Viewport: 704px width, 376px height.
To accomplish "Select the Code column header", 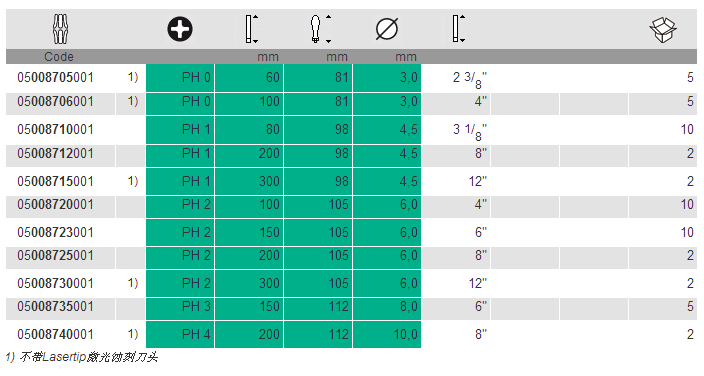I will point(59,57).
